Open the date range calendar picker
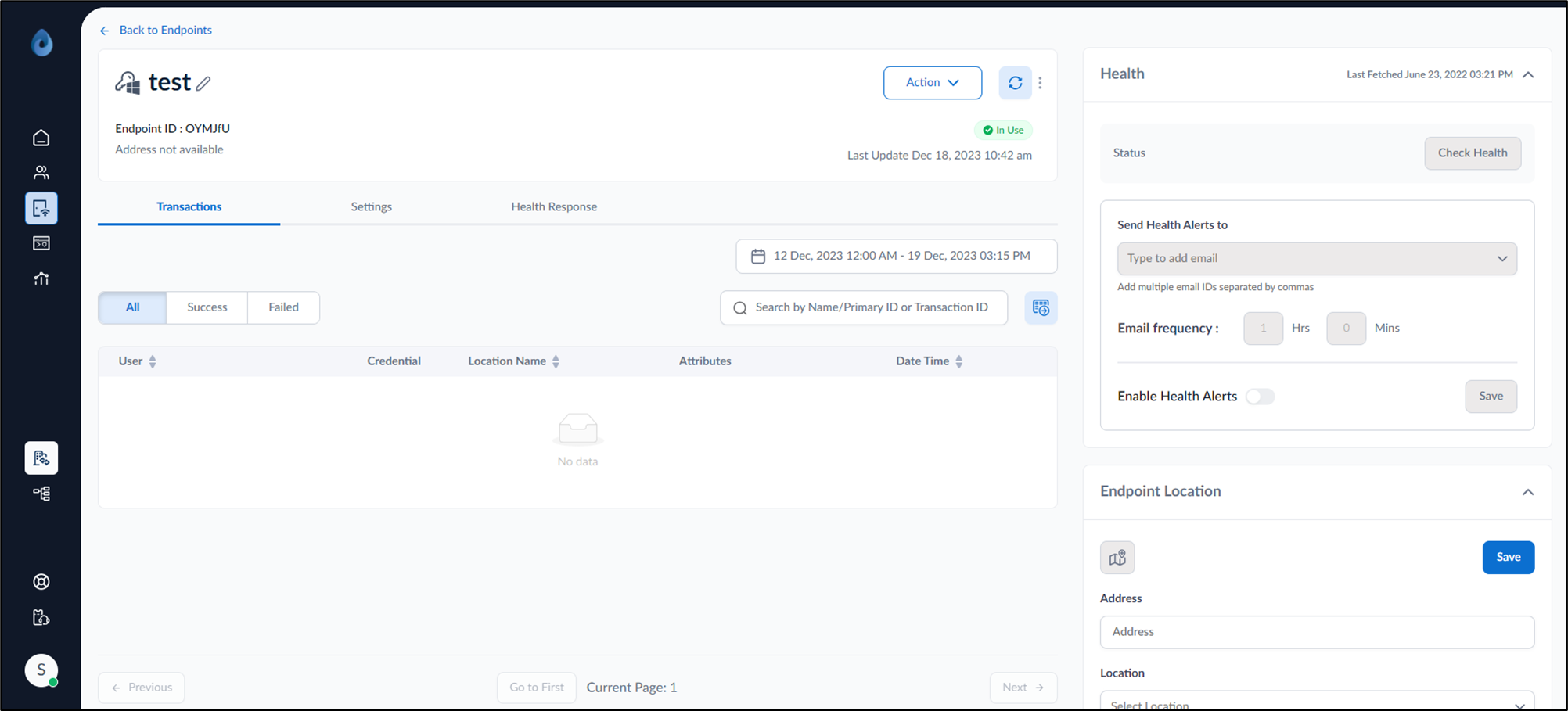 tap(897, 257)
